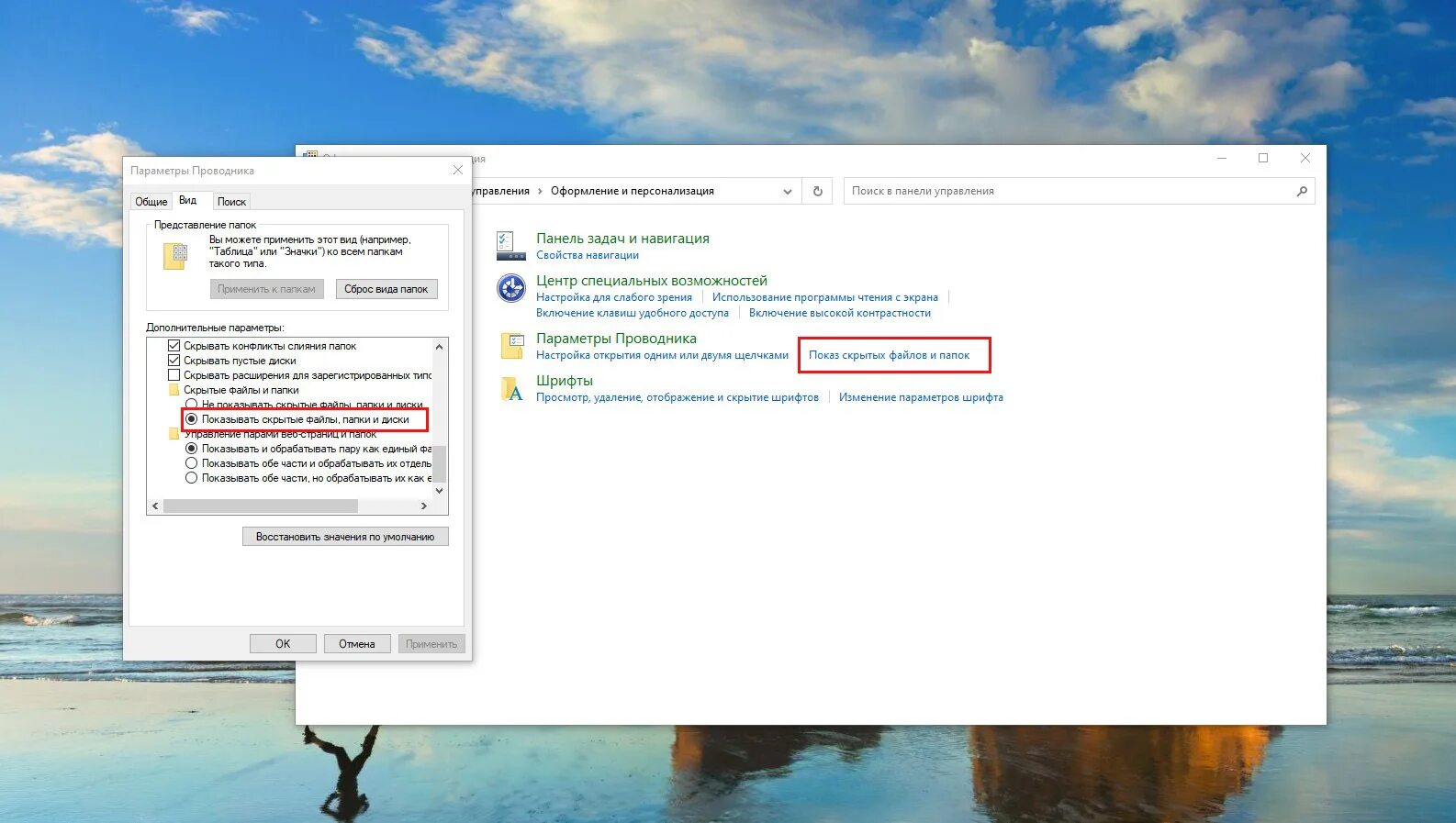Close the Control Panel window
Image resolution: width=1456 pixels, height=823 pixels.
1305,158
